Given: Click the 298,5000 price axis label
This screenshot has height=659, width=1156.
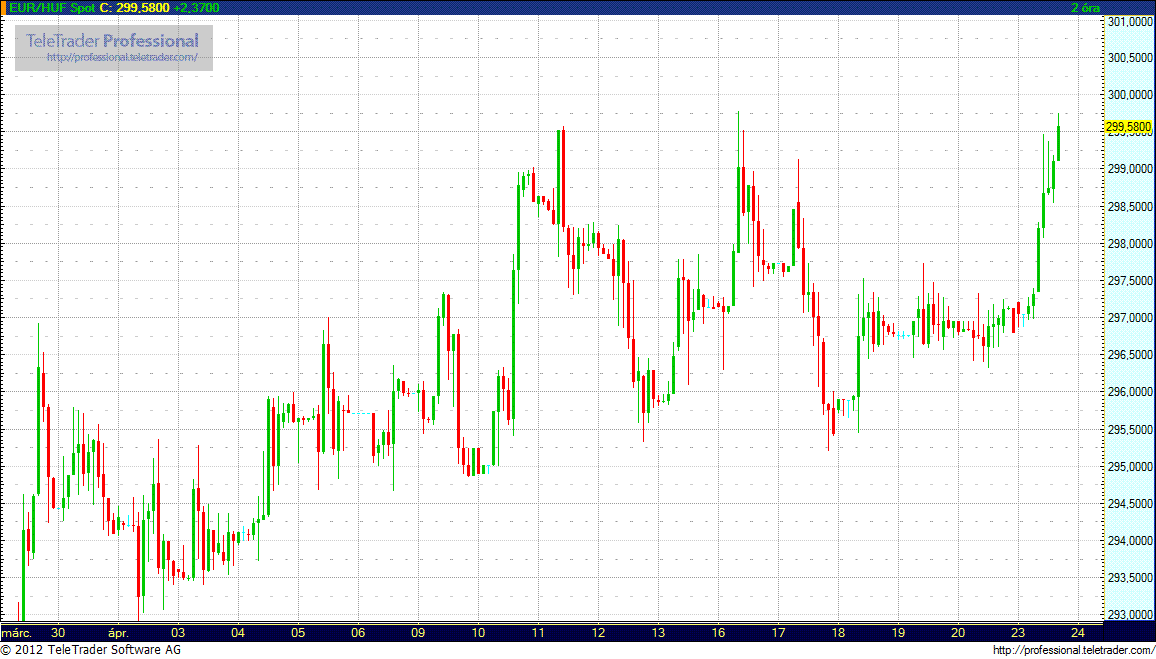Looking at the screenshot, I should (x=1131, y=206).
